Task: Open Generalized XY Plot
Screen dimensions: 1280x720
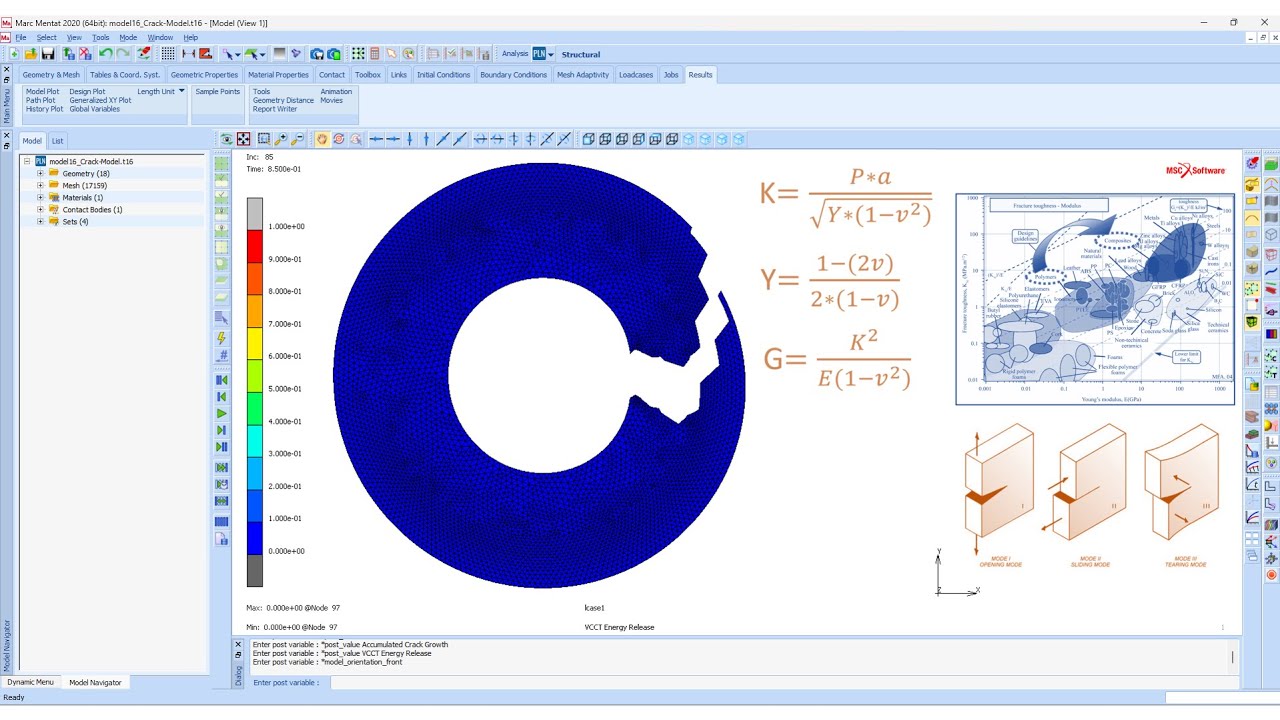Action: tap(100, 100)
